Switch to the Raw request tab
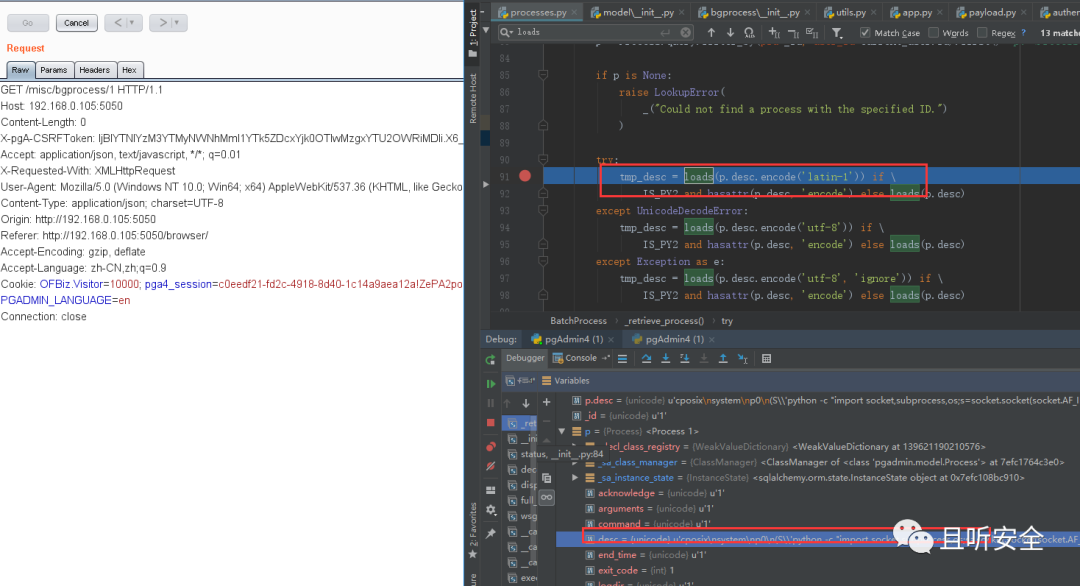Screen dimensions: 1080x586 tap(21, 70)
